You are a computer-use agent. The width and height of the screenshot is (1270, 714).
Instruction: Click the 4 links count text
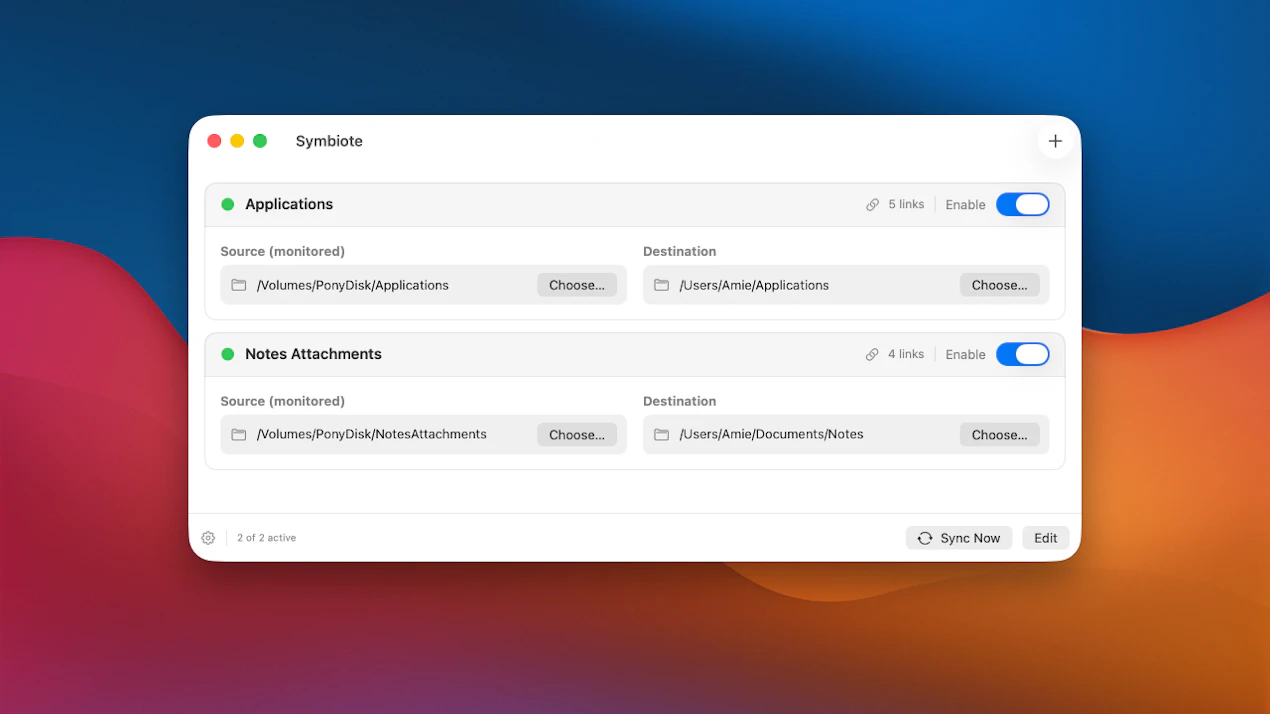tap(906, 354)
